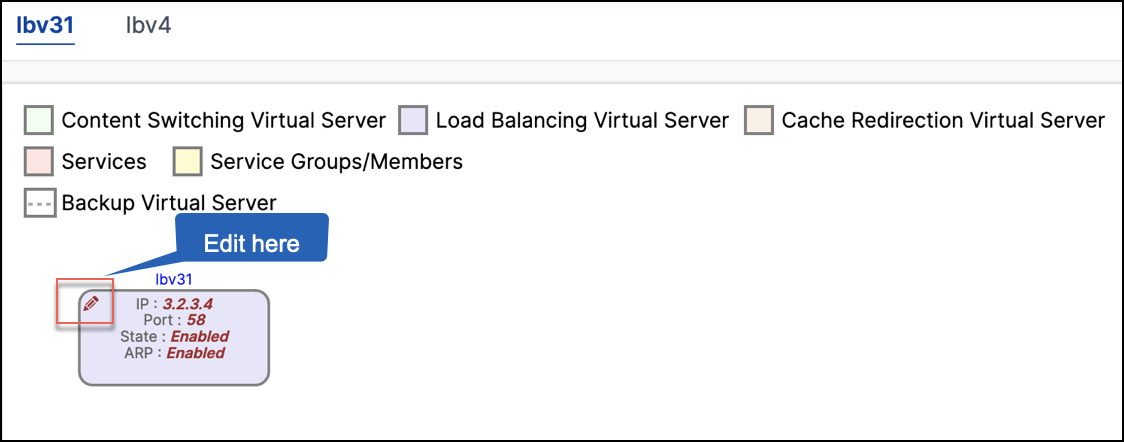The width and height of the screenshot is (1124, 442).
Task: Click the Port value 58
Action: [x=196, y=320]
